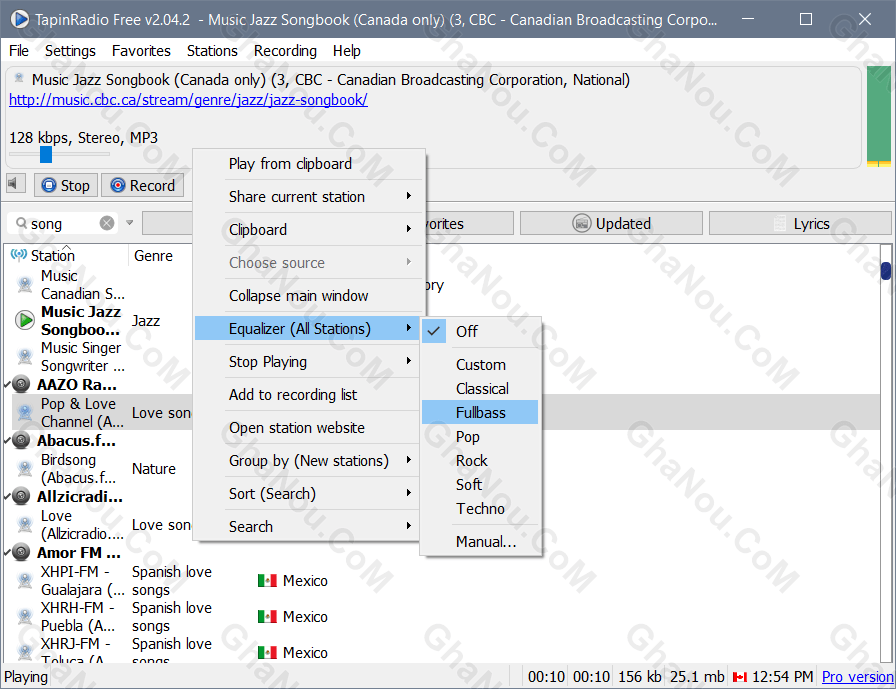Screen dimensions: 896x689
Task: Click the mute speaker icon beside Stop
Action: [x=14, y=184]
